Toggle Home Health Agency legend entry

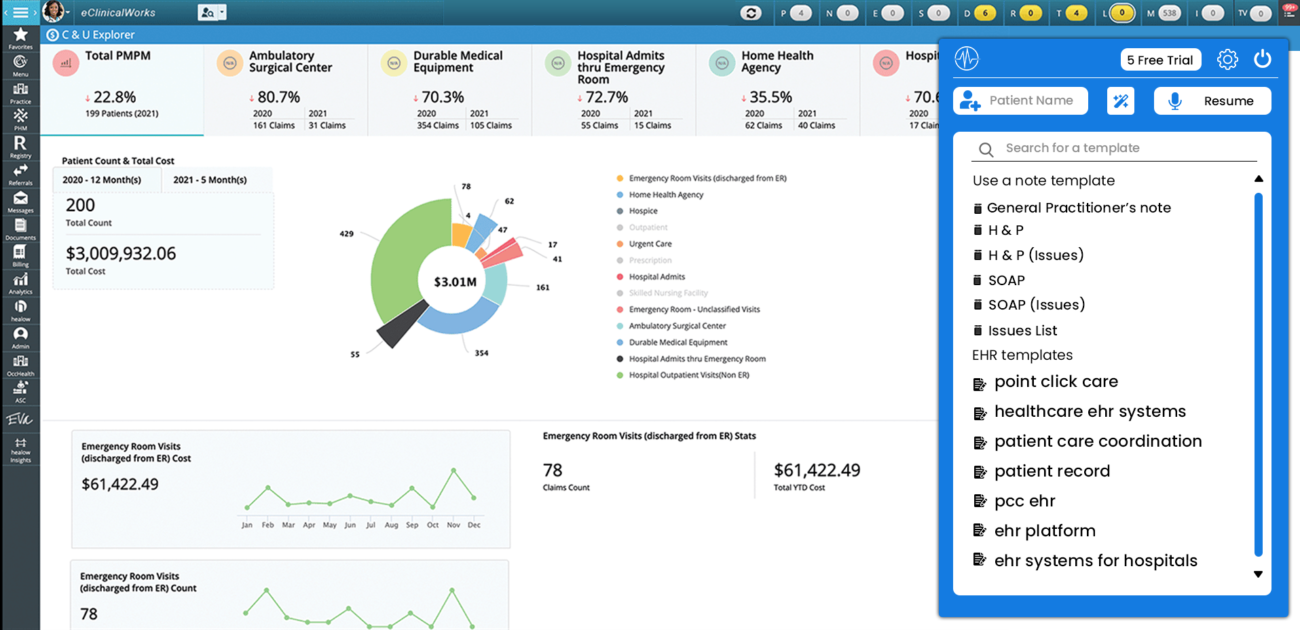coord(660,195)
